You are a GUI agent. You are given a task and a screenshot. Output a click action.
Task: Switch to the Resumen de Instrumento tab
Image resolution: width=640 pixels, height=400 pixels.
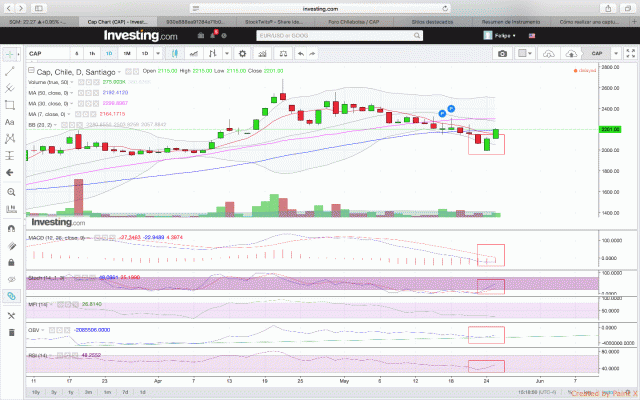(x=511, y=22)
